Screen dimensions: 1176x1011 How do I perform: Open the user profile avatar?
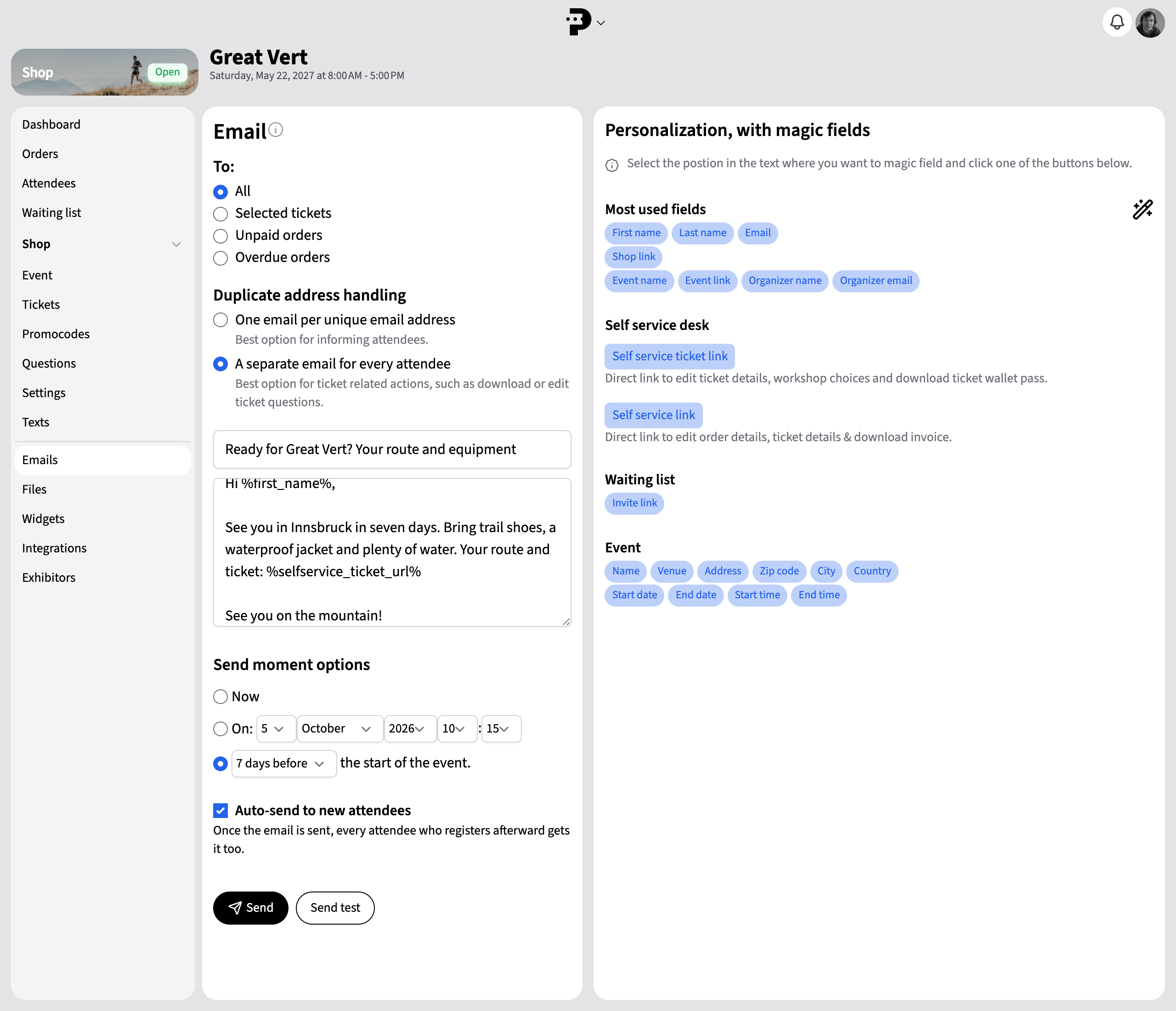tap(1150, 23)
